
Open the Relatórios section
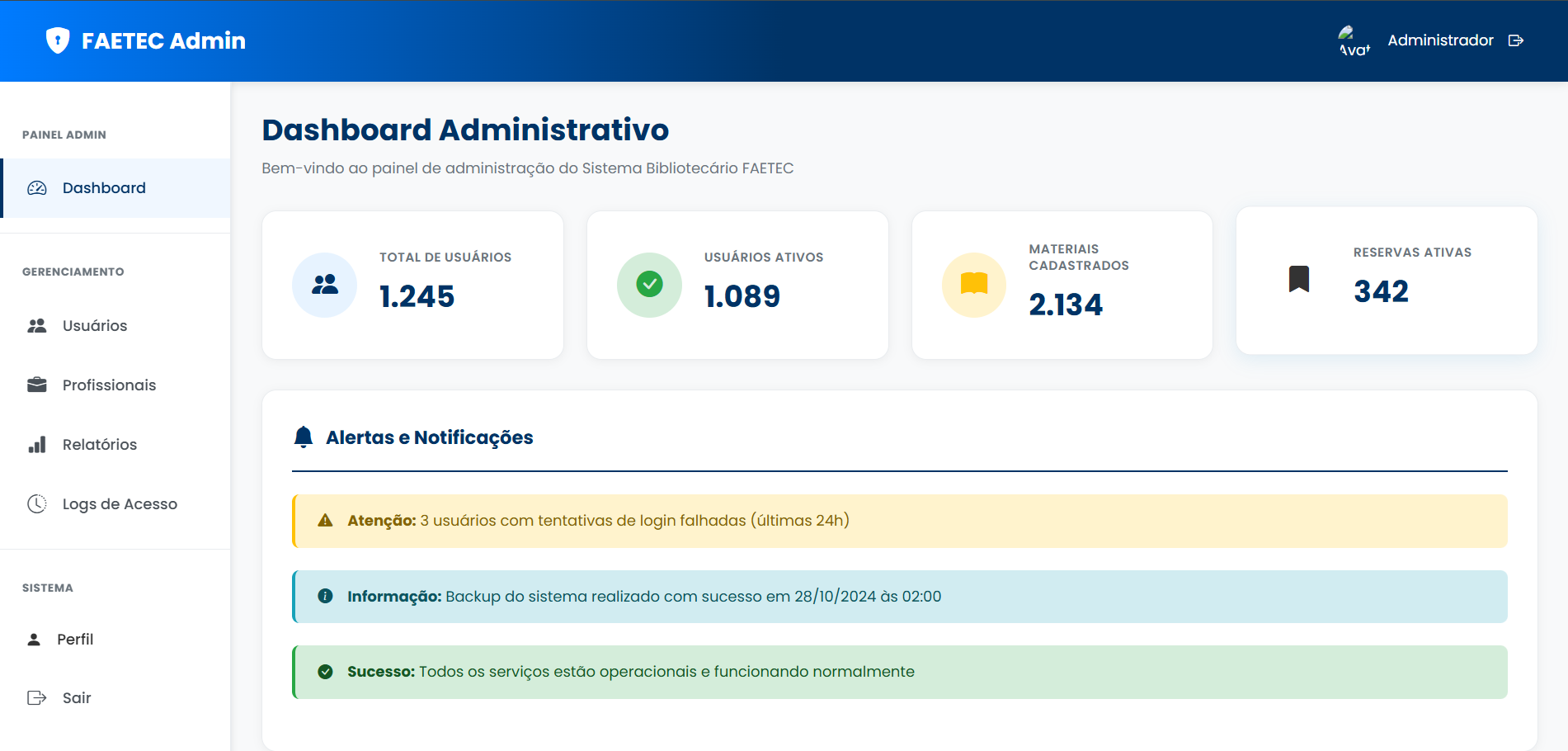[x=100, y=445]
